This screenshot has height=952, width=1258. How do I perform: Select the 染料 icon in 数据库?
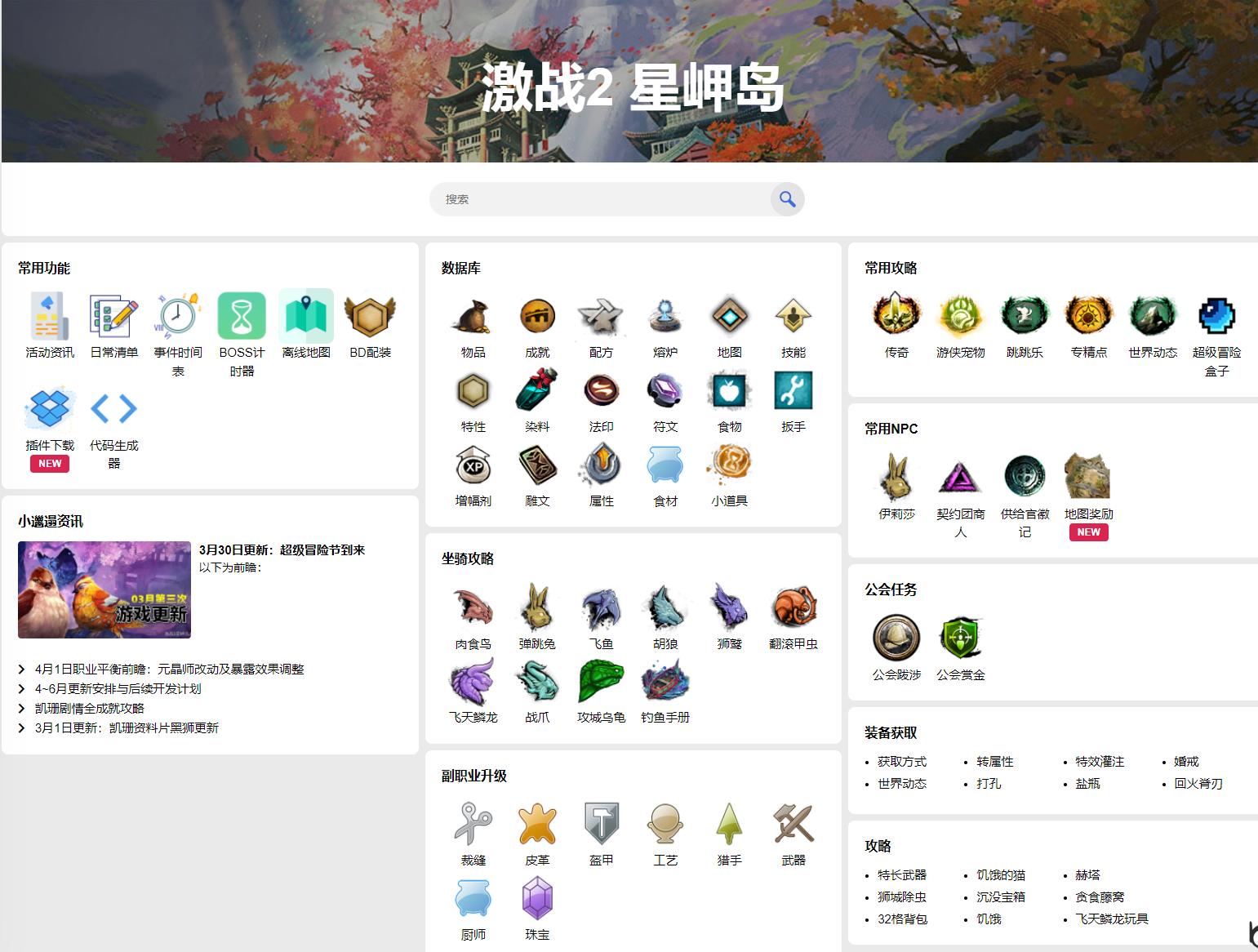(x=537, y=395)
